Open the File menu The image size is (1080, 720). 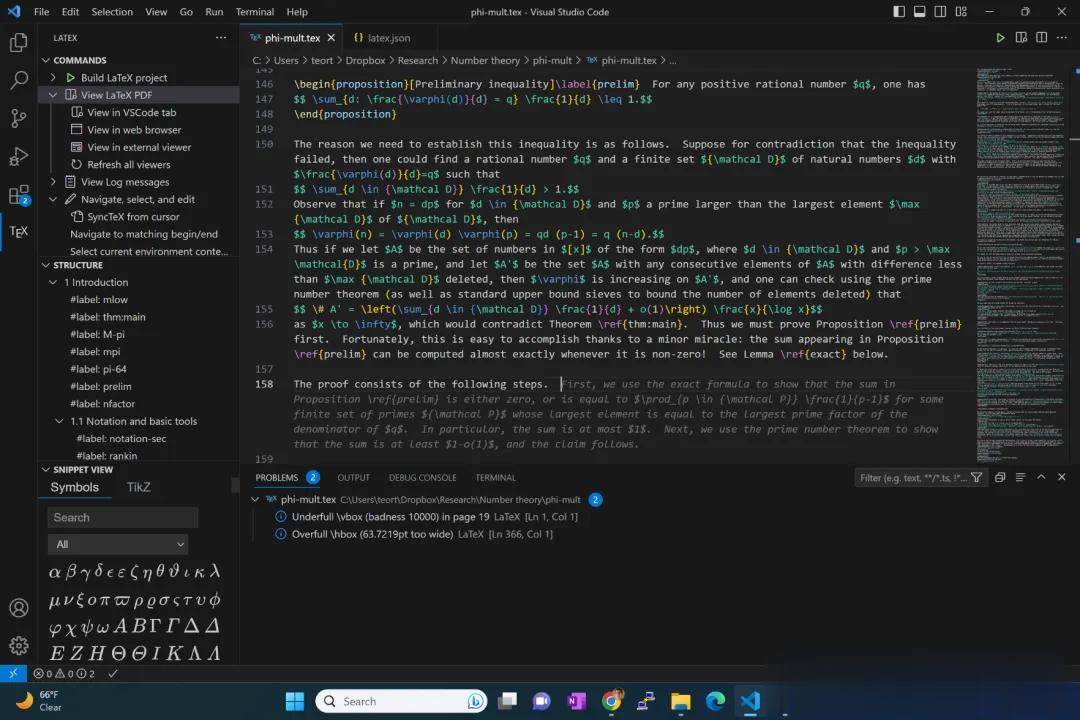tap(41, 12)
